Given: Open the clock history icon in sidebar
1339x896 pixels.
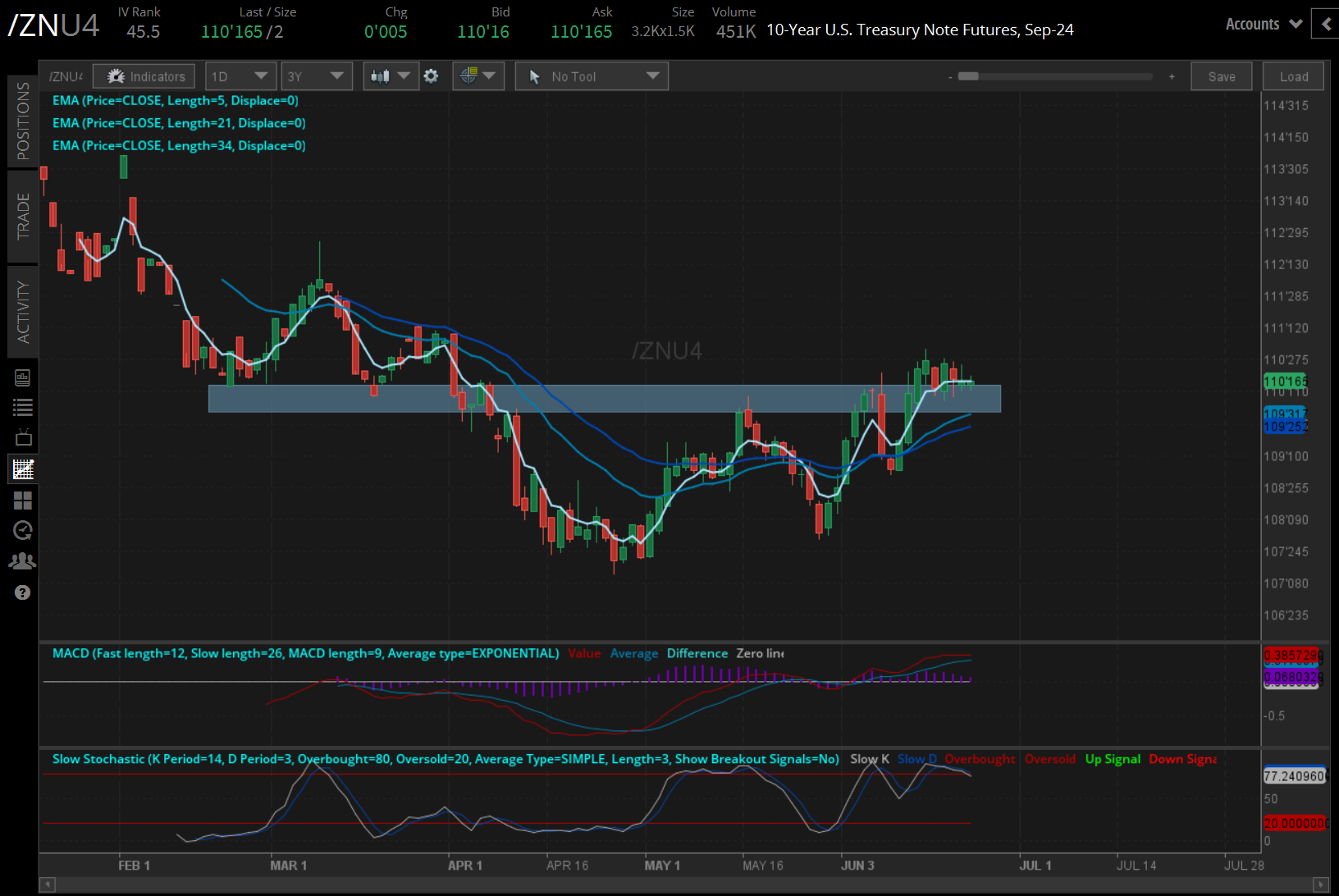Looking at the screenshot, I should (x=23, y=531).
